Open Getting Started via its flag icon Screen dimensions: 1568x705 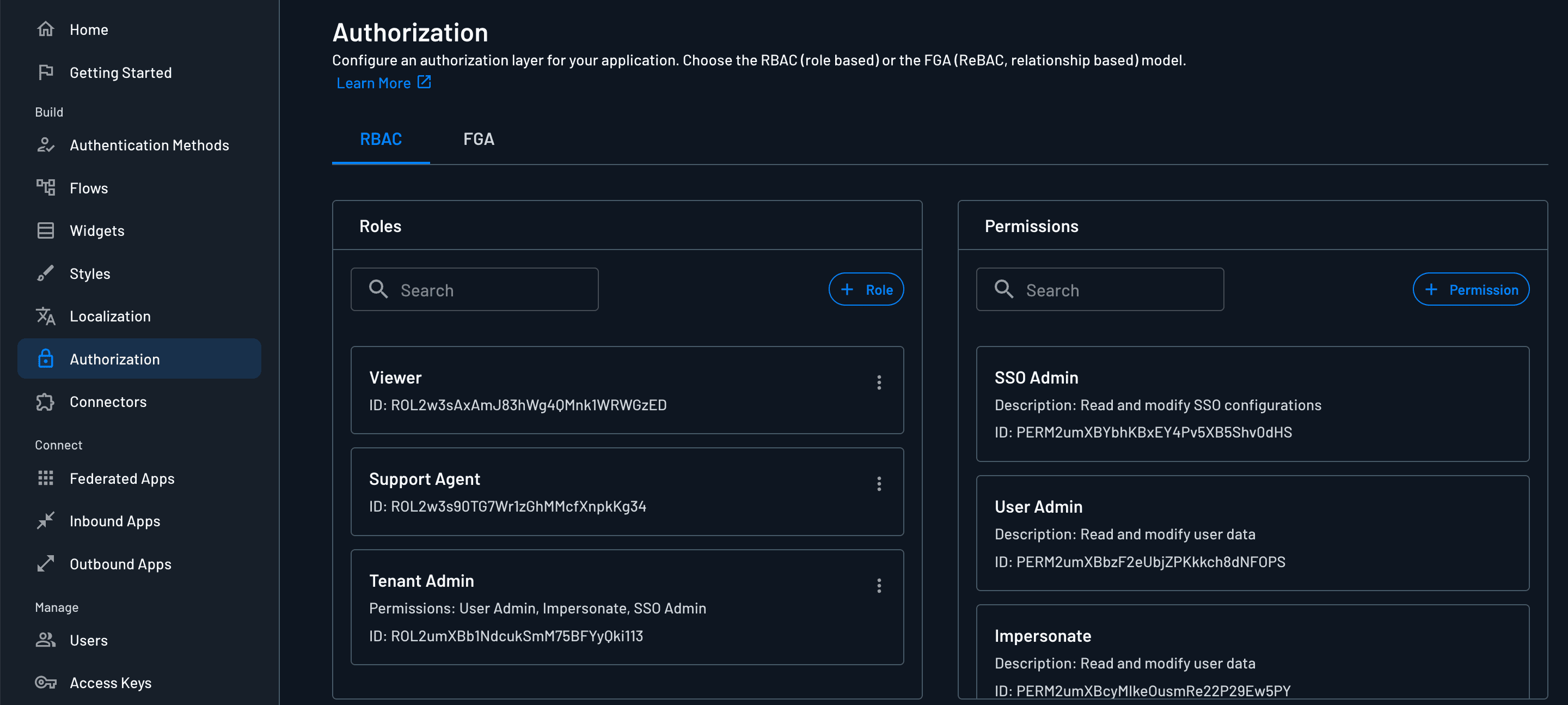pyautogui.click(x=46, y=72)
